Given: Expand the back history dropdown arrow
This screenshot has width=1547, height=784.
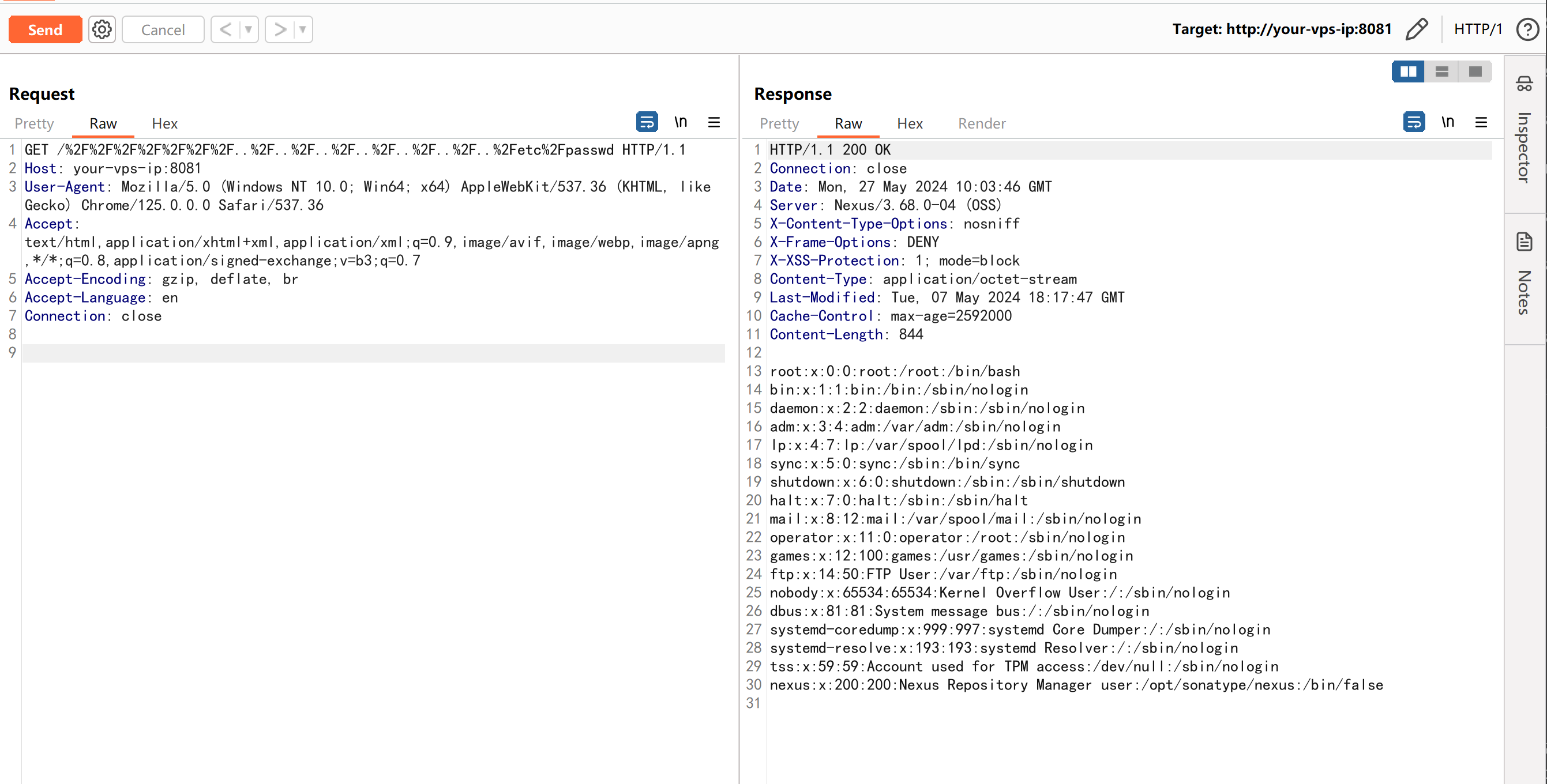Looking at the screenshot, I should point(248,29).
